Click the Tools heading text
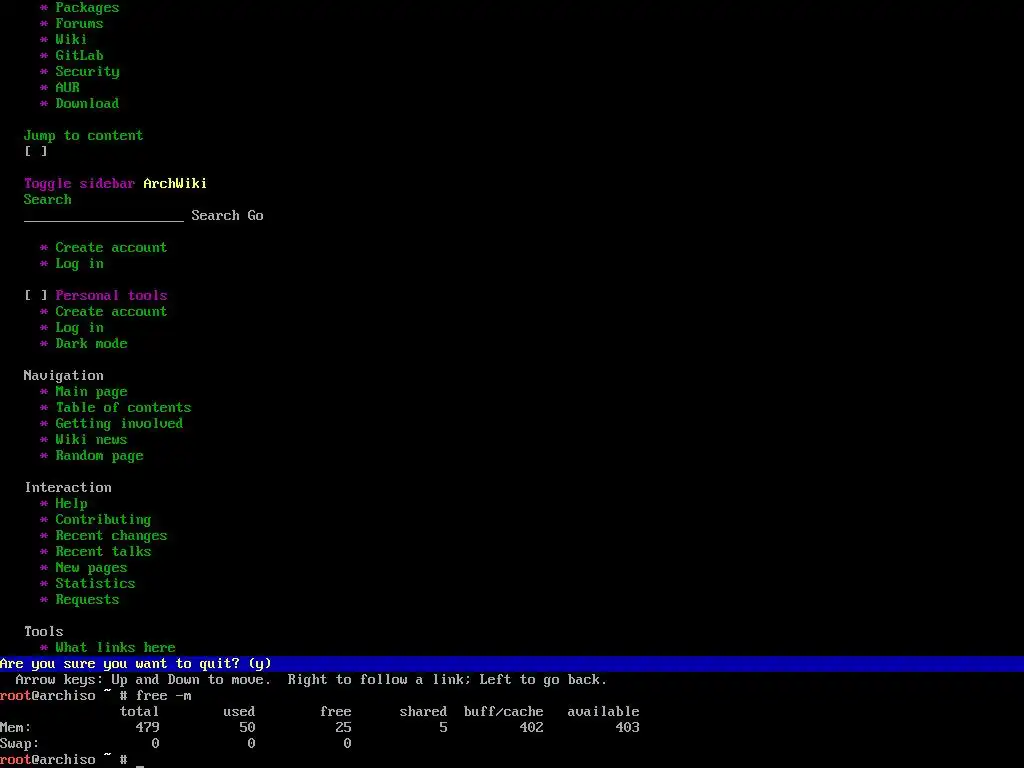1024x768 pixels. point(44,632)
